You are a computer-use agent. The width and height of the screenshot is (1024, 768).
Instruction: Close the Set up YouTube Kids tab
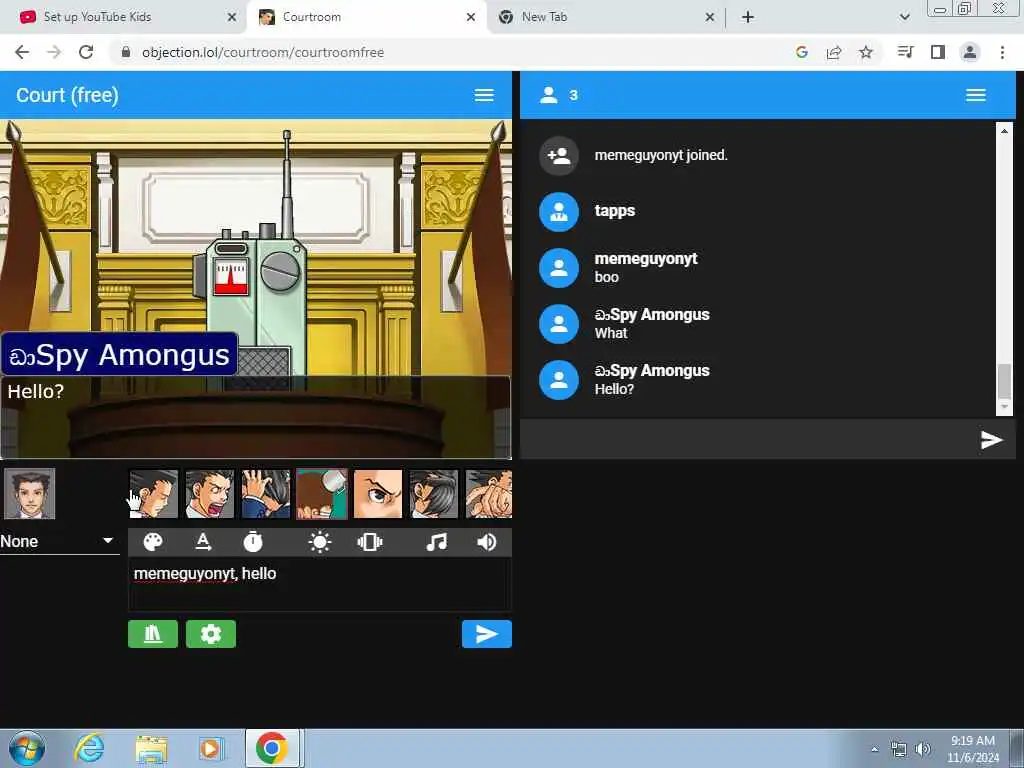click(232, 18)
